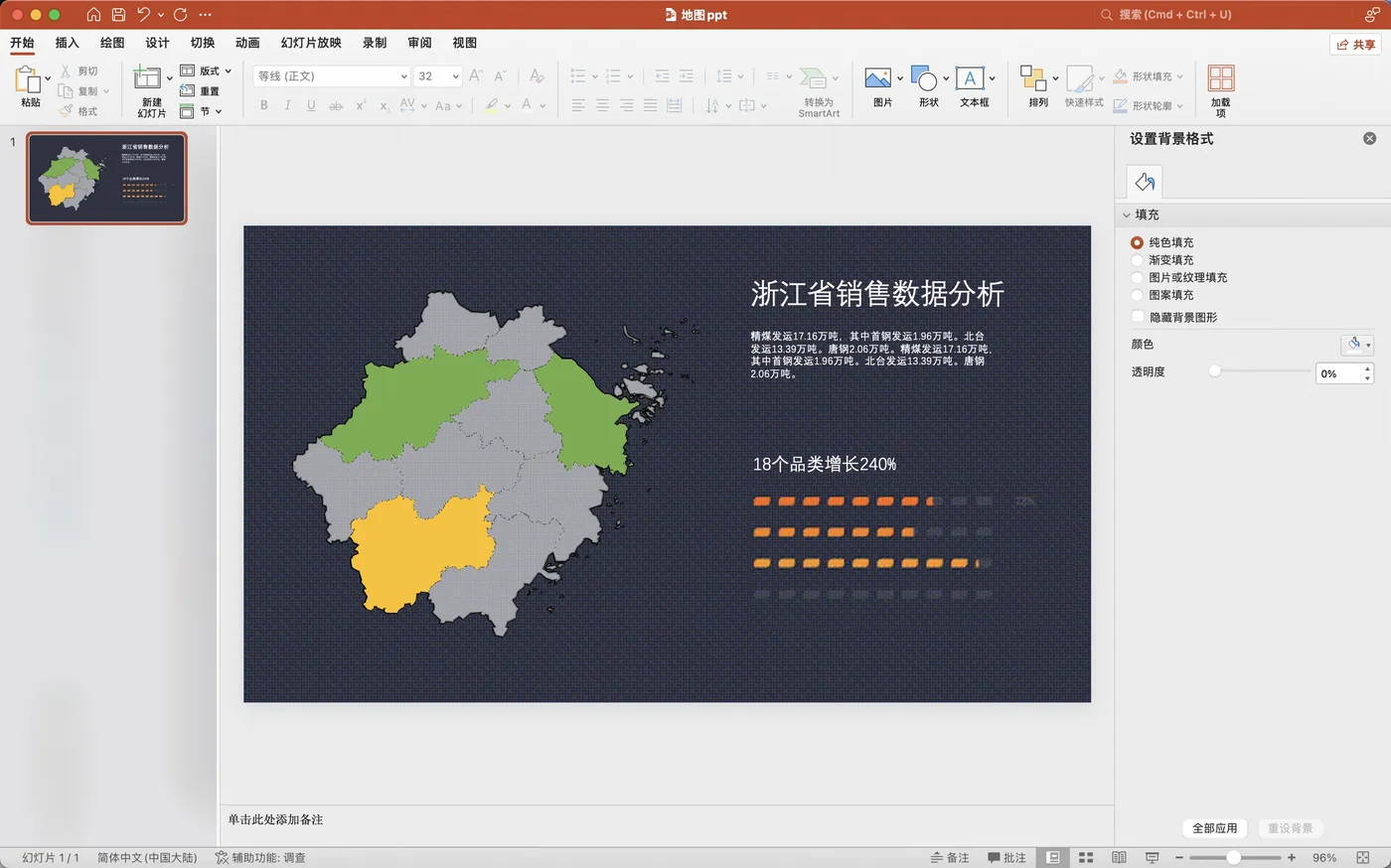The height and width of the screenshot is (868, 1391).
Task: Click the New Slide (新建幻灯片) icon
Action: [147, 77]
